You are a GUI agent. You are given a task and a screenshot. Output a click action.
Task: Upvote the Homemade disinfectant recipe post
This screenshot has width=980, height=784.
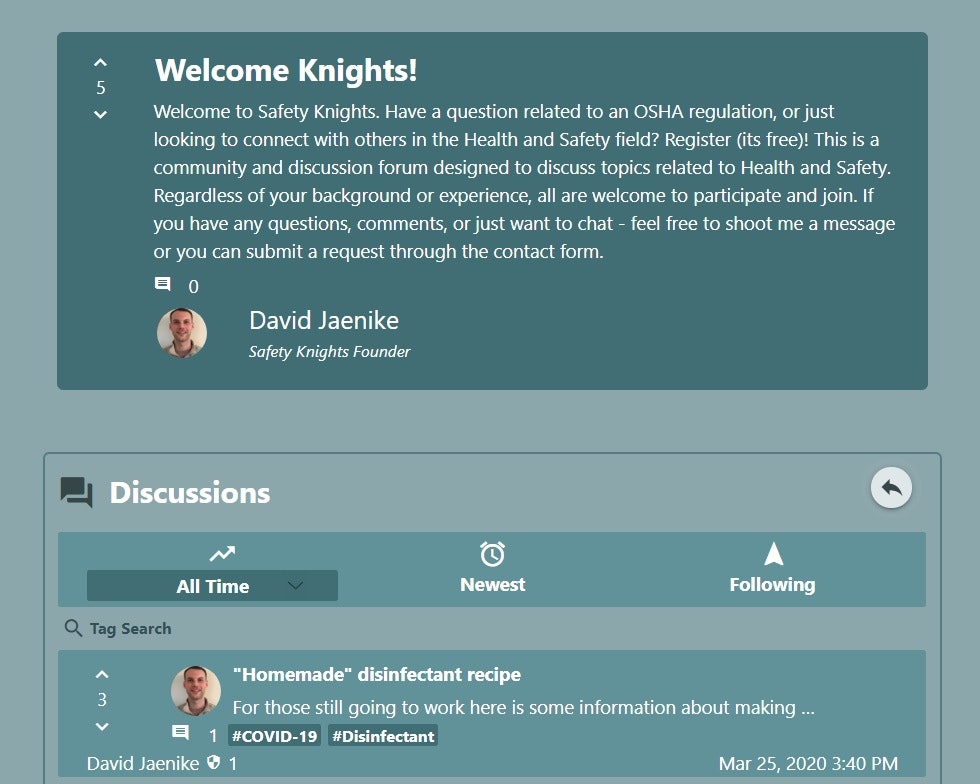(101, 674)
